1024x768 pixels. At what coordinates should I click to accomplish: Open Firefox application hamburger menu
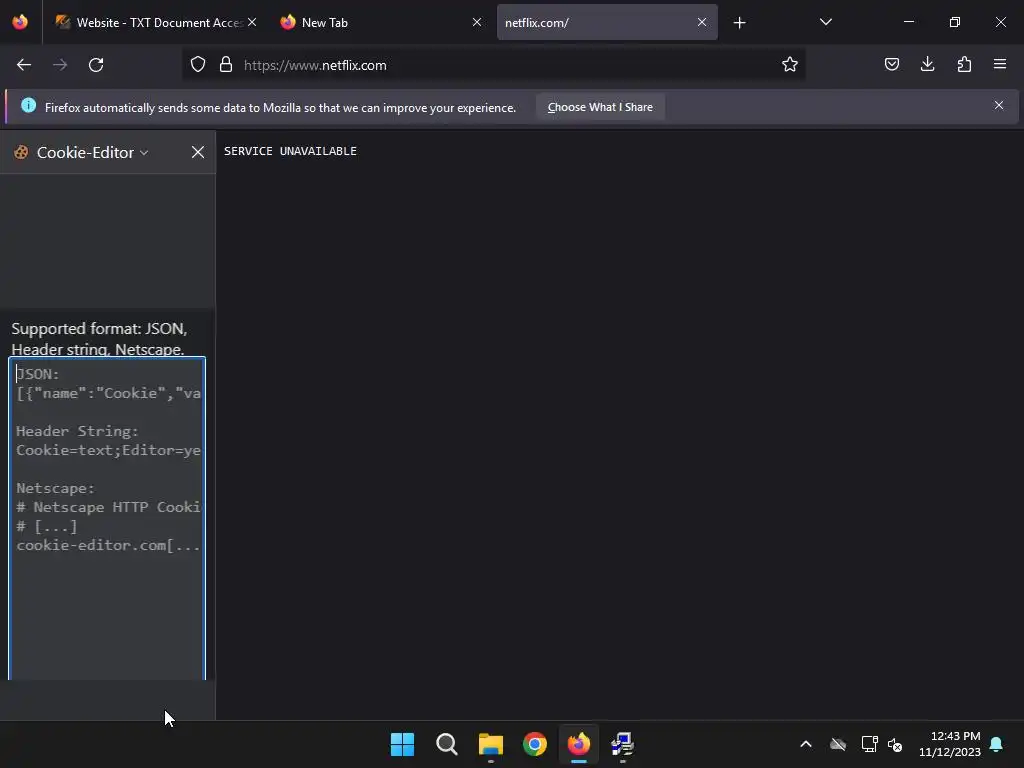1000,64
